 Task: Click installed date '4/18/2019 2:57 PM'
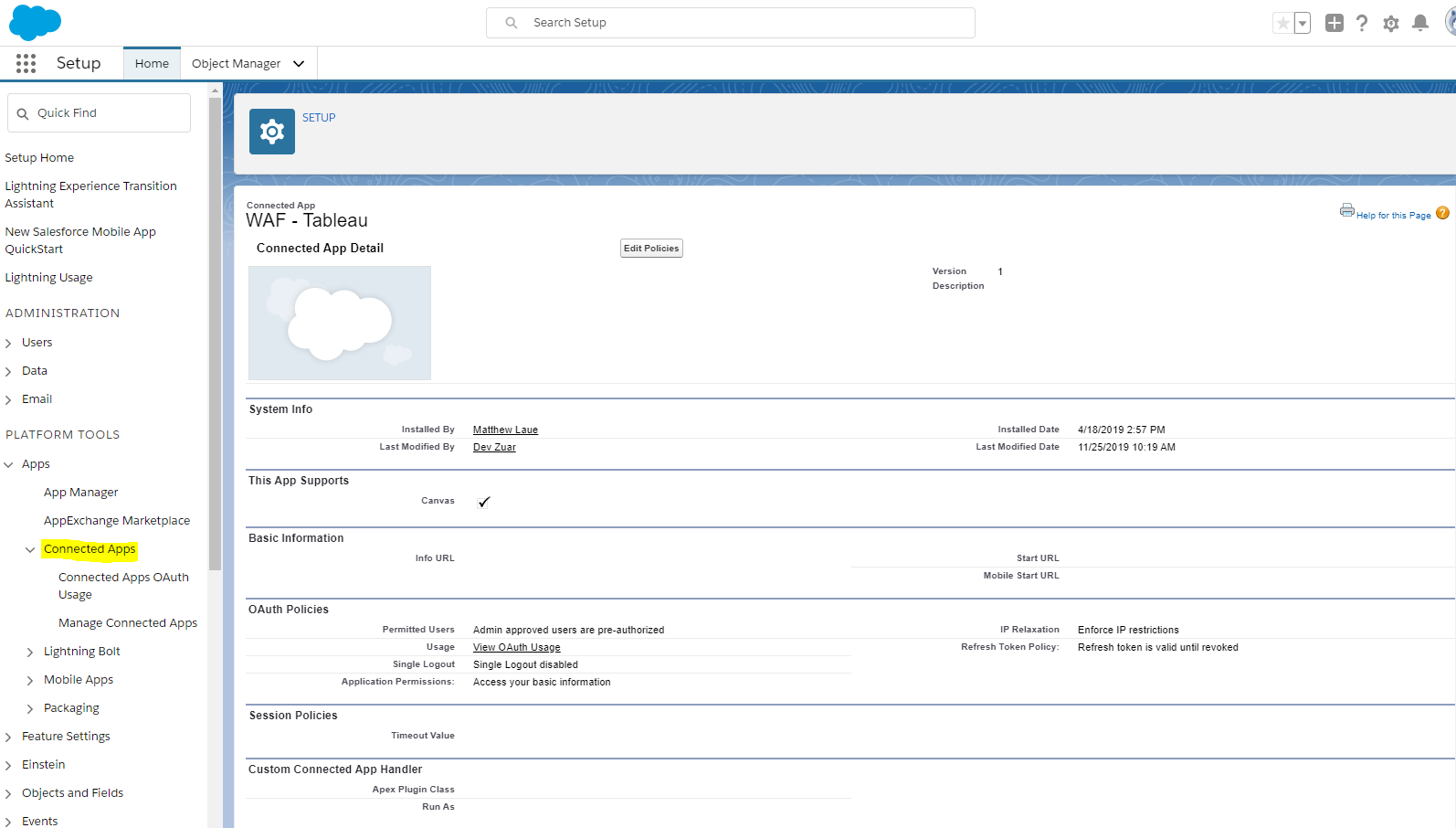(x=1122, y=430)
